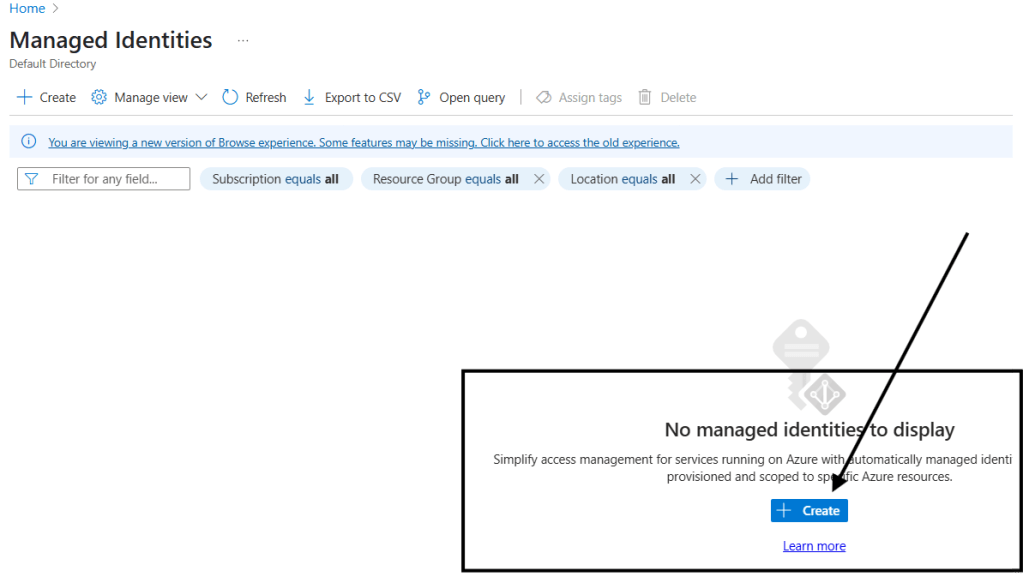
Task: Click the Export to CSV download icon
Action: click(x=309, y=97)
